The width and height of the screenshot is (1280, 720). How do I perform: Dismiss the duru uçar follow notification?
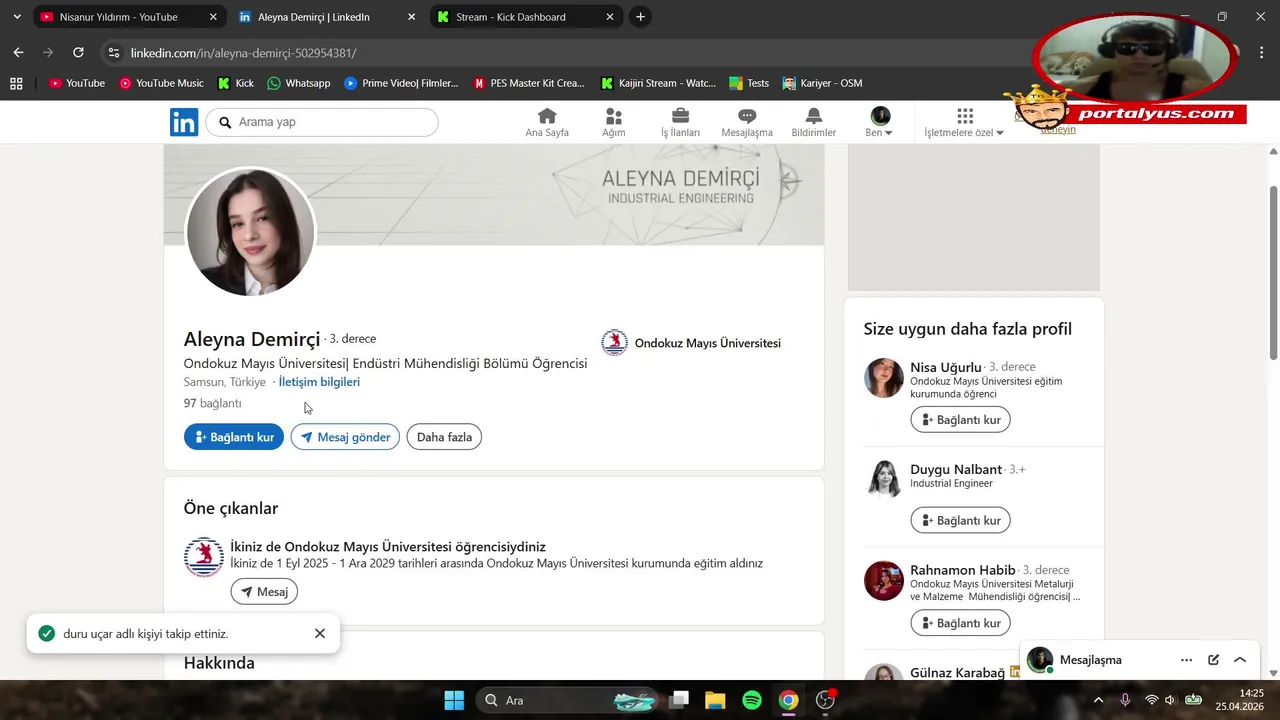click(320, 633)
